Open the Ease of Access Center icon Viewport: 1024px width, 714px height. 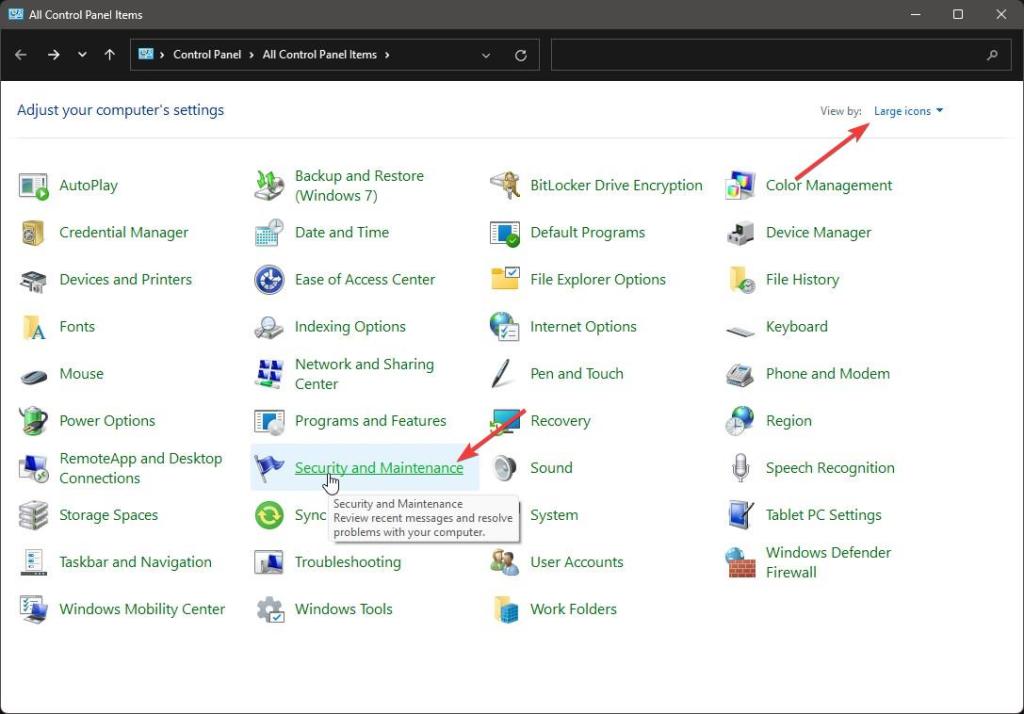coord(269,280)
